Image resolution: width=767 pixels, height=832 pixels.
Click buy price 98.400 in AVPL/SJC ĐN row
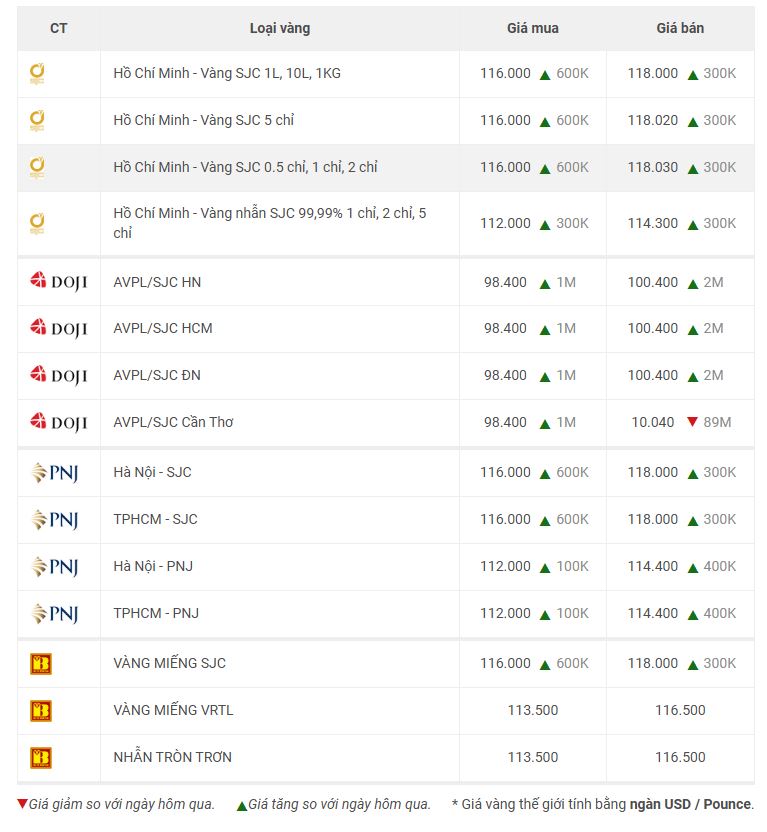point(505,376)
